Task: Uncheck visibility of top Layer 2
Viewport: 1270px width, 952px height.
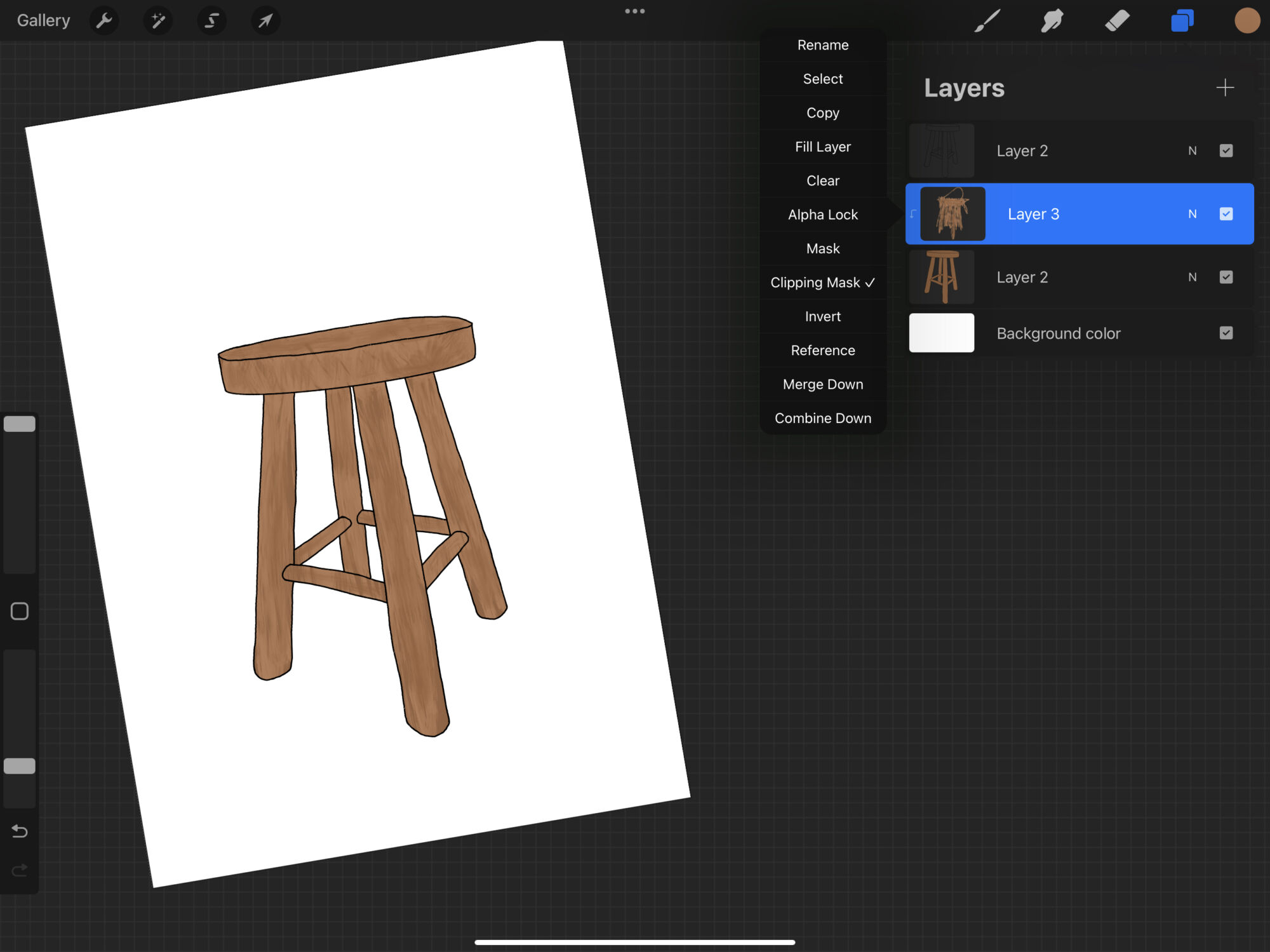Action: [1226, 151]
